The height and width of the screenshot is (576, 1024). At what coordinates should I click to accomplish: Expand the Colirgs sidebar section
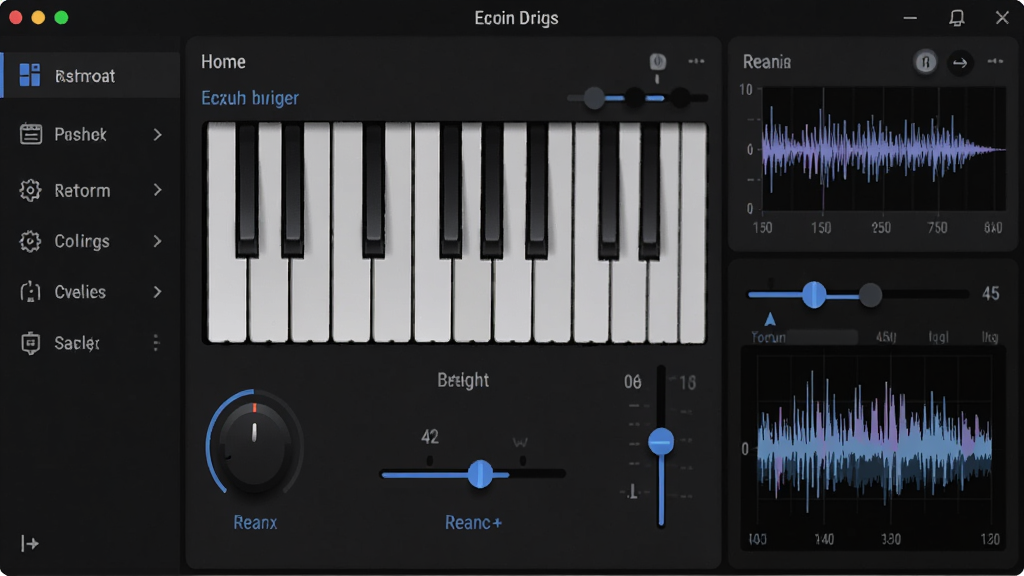(157, 241)
